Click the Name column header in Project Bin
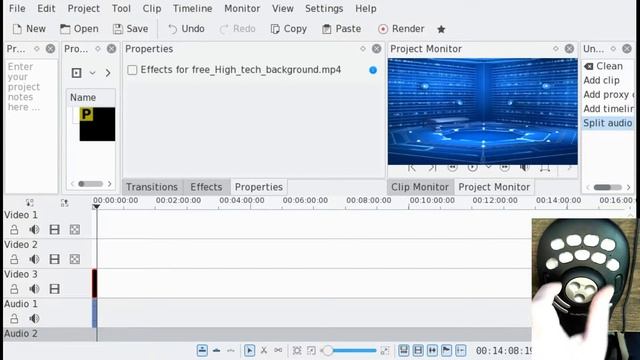The image size is (640, 360). click(91, 98)
